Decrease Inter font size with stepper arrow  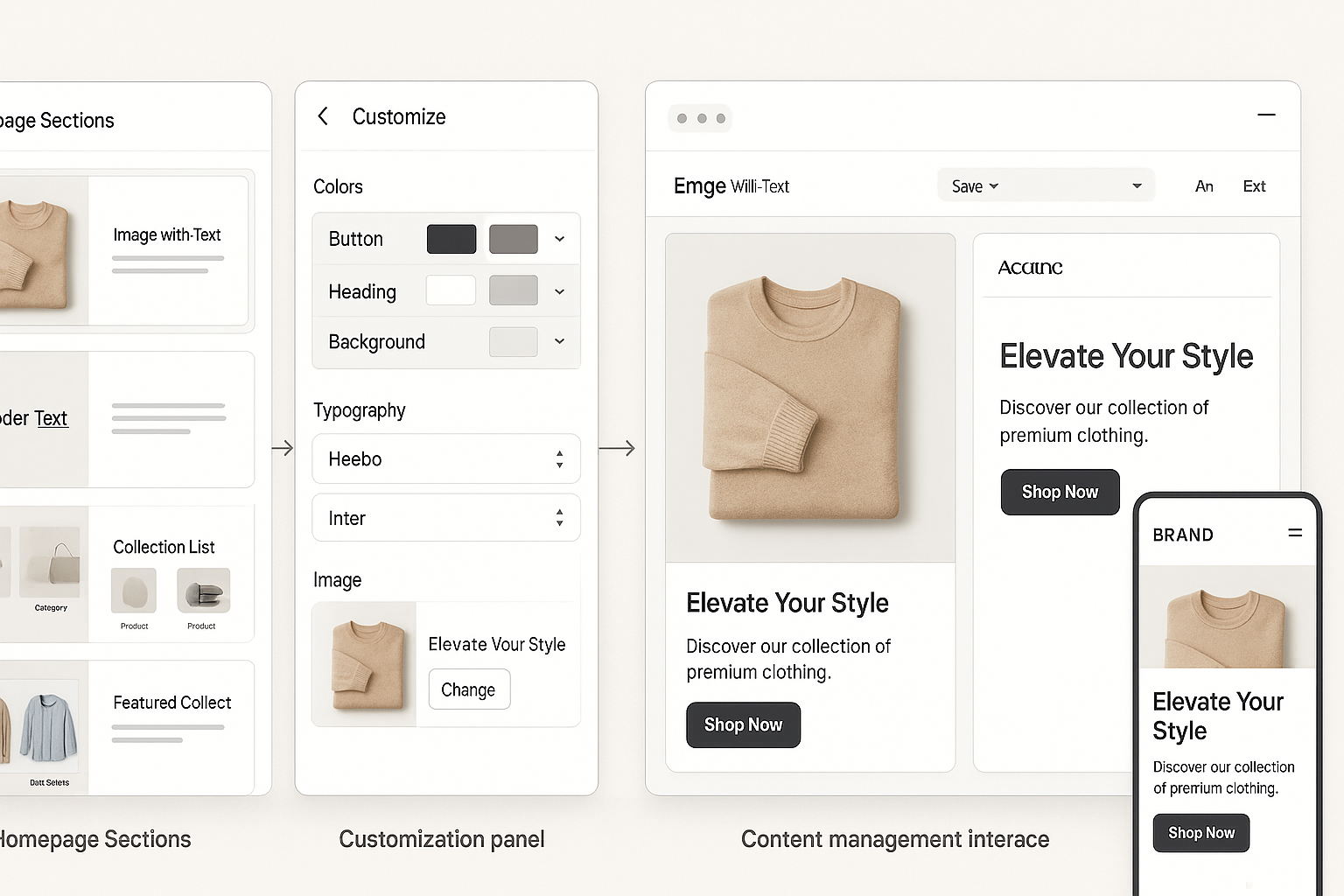[x=559, y=523]
